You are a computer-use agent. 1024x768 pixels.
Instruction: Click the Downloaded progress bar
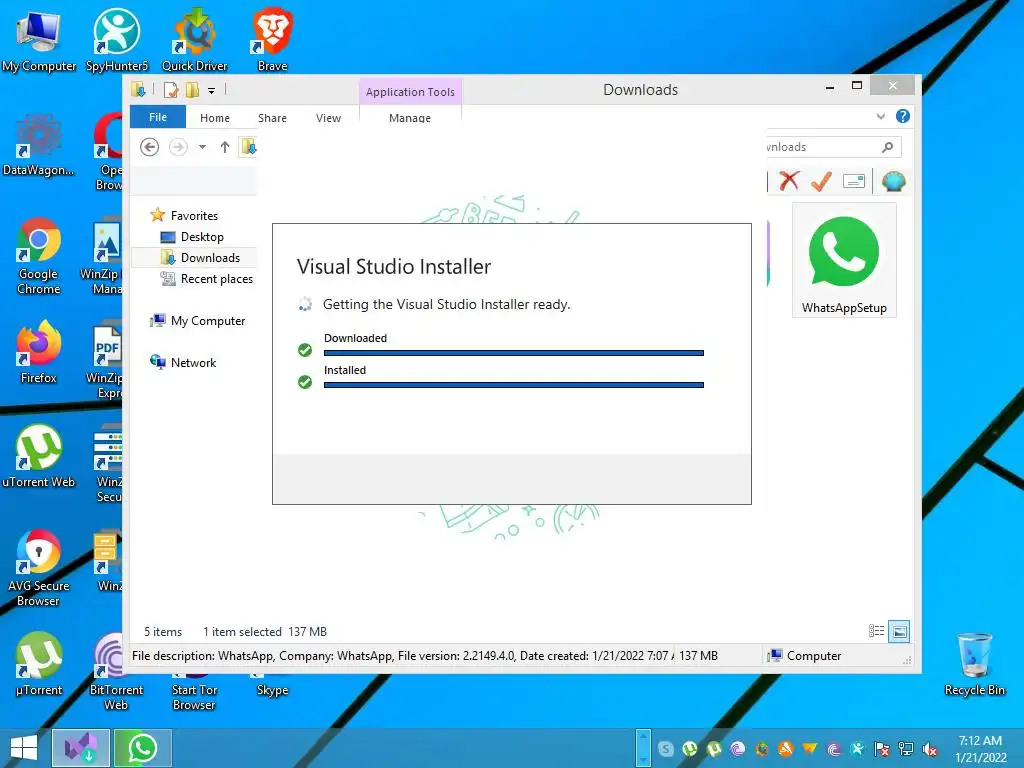click(x=513, y=353)
